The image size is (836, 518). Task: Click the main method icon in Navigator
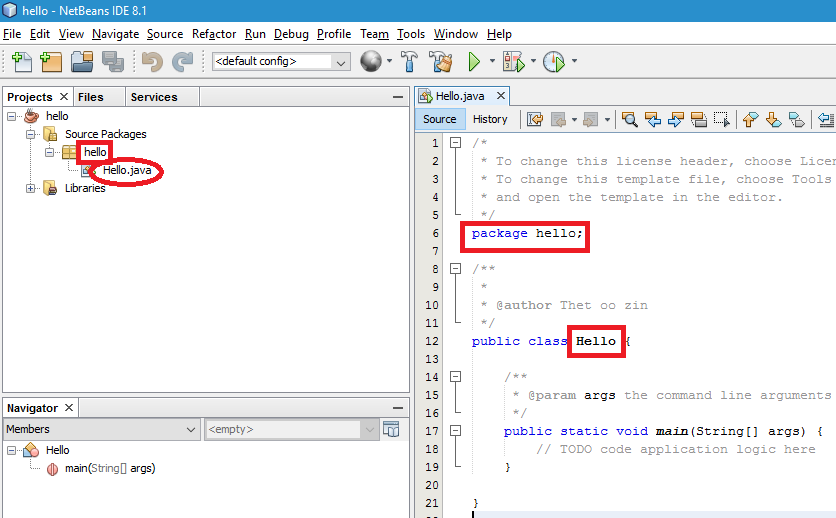pyautogui.click(x=52, y=469)
